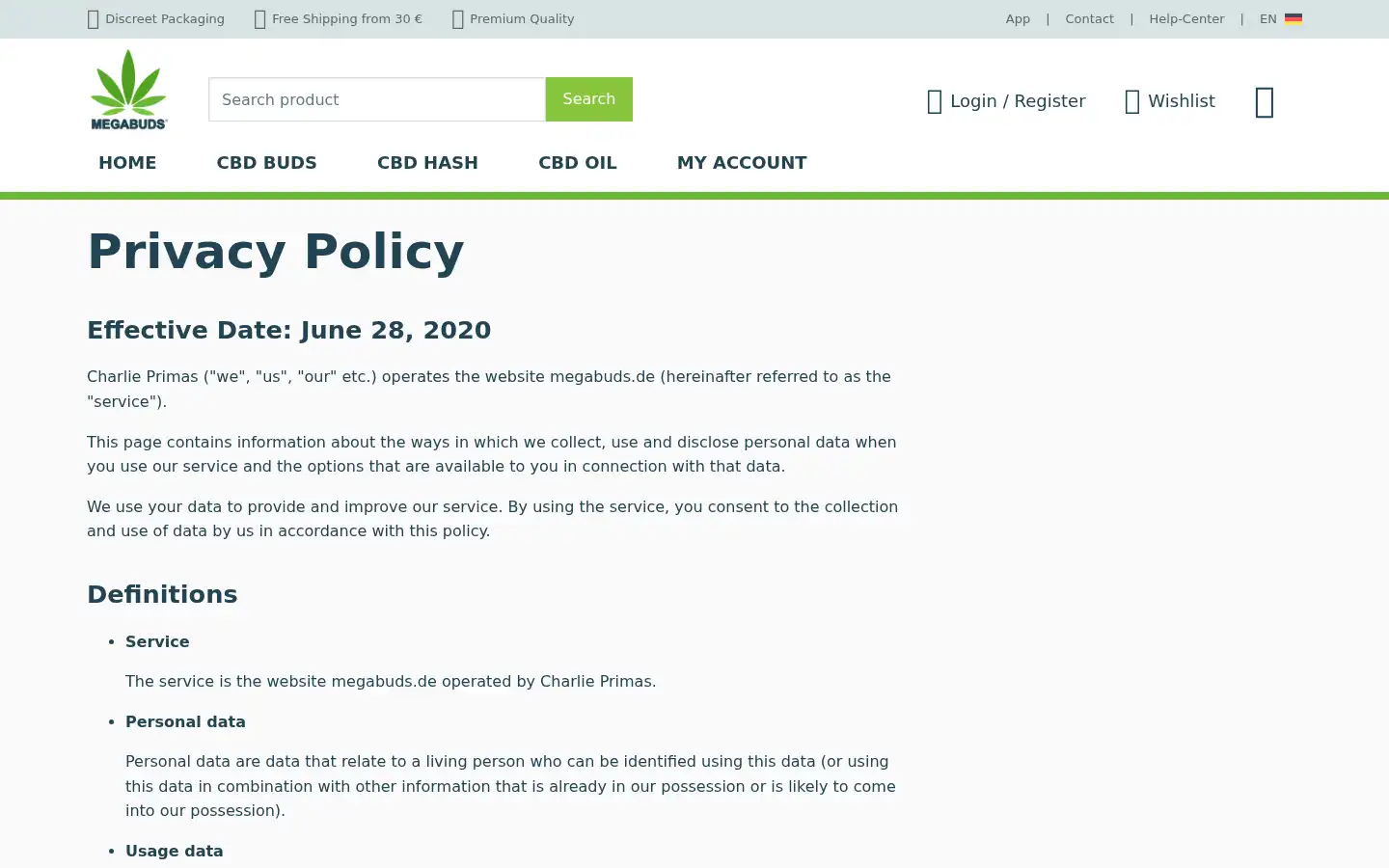
Task: Open the shopping cart icon
Action: coord(1265,101)
